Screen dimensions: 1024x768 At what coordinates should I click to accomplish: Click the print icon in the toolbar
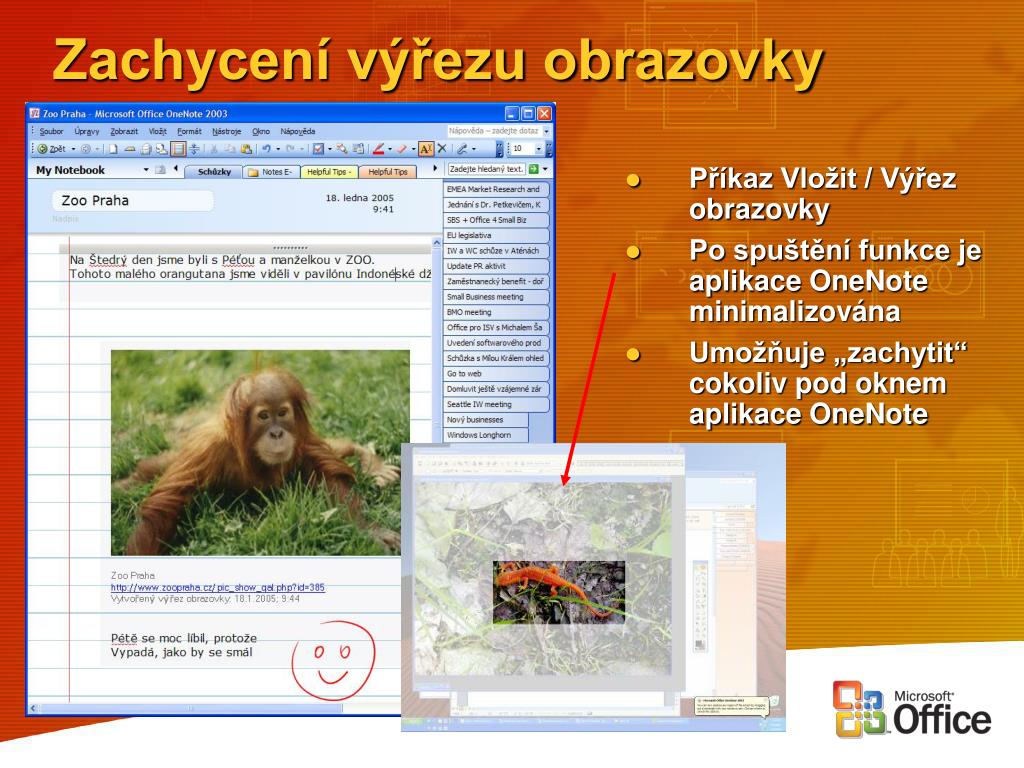(x=146, y=149)
